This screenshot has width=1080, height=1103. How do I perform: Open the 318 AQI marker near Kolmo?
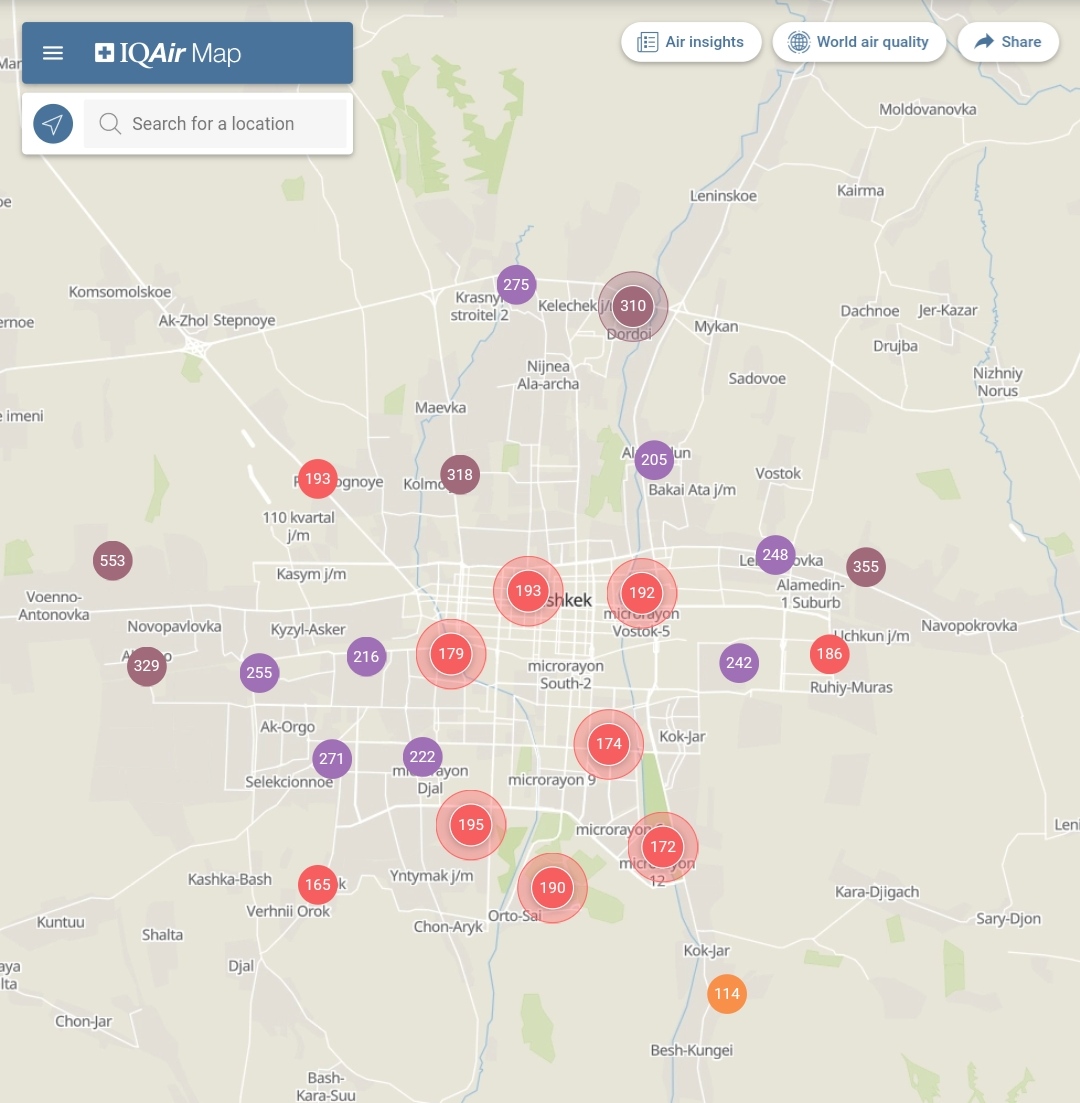tap(460, 475)
